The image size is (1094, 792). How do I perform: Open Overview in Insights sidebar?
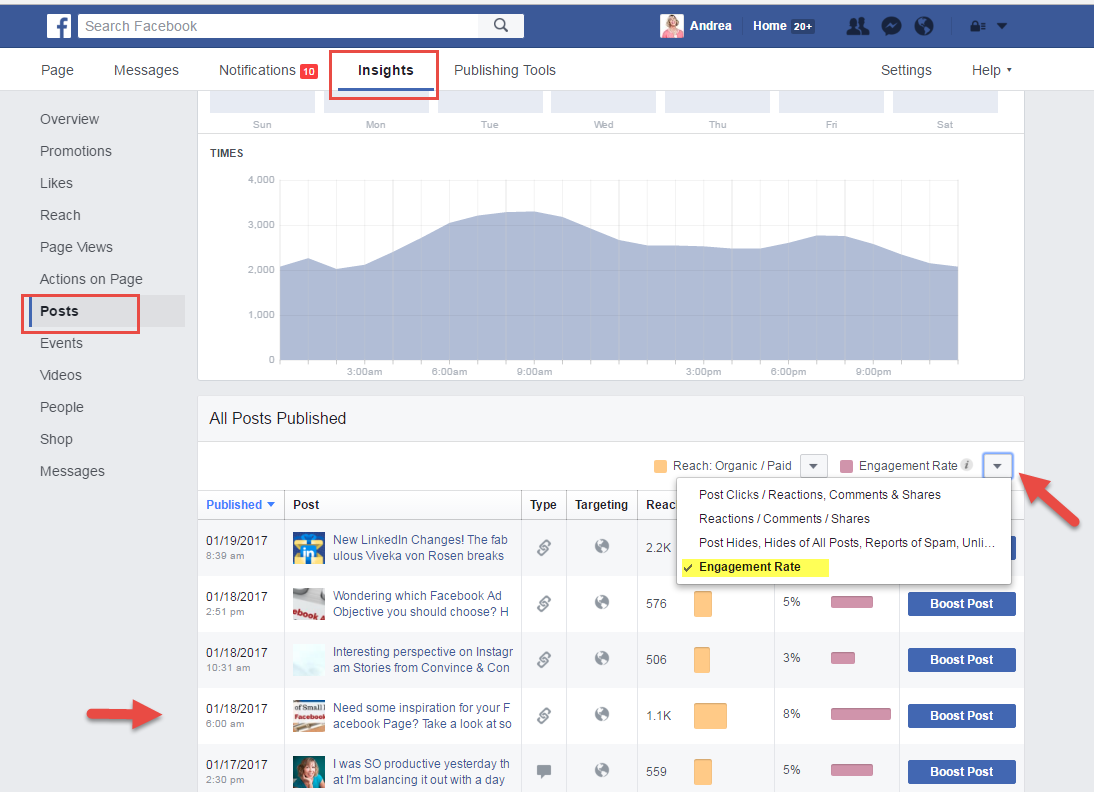(70, 119)
